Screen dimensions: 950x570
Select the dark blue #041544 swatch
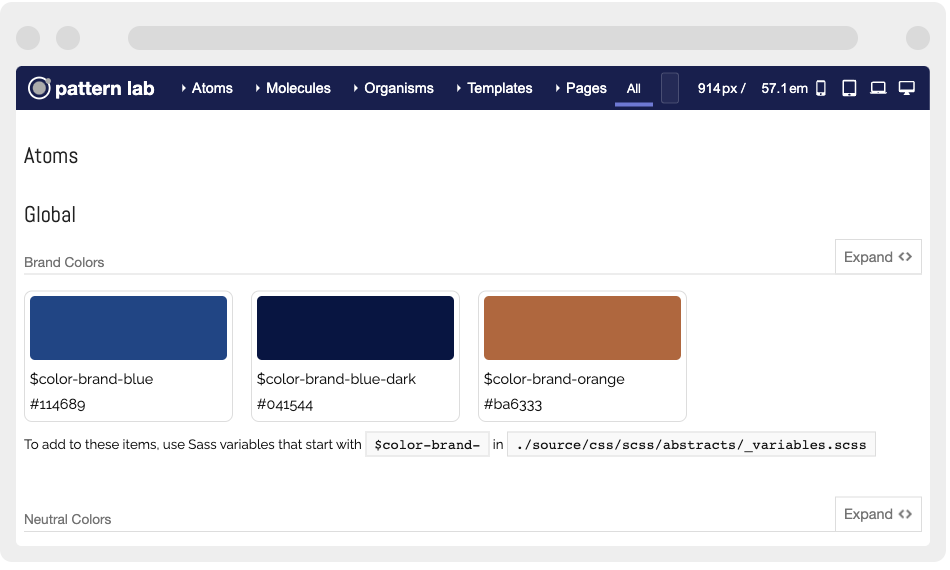[355, 328]
